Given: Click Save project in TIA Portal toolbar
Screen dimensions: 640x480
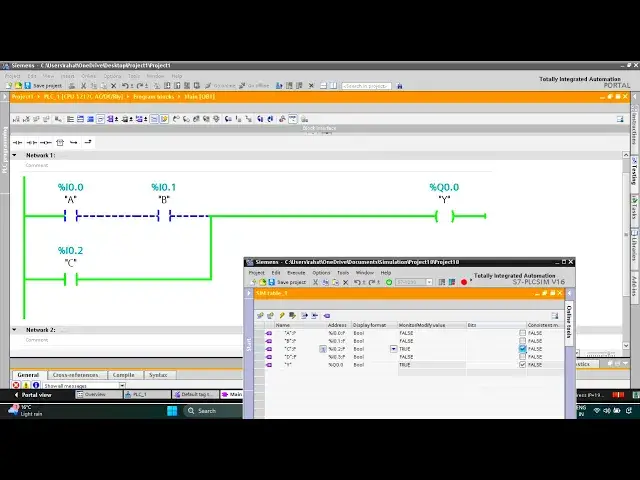Looking at the screenshot, I should click(x=43, y=86).
